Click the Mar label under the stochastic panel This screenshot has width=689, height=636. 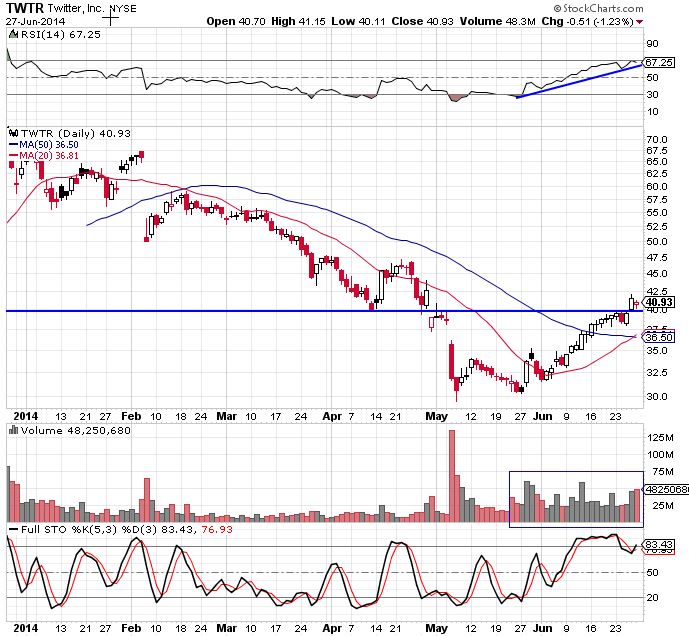click(227, 628)
